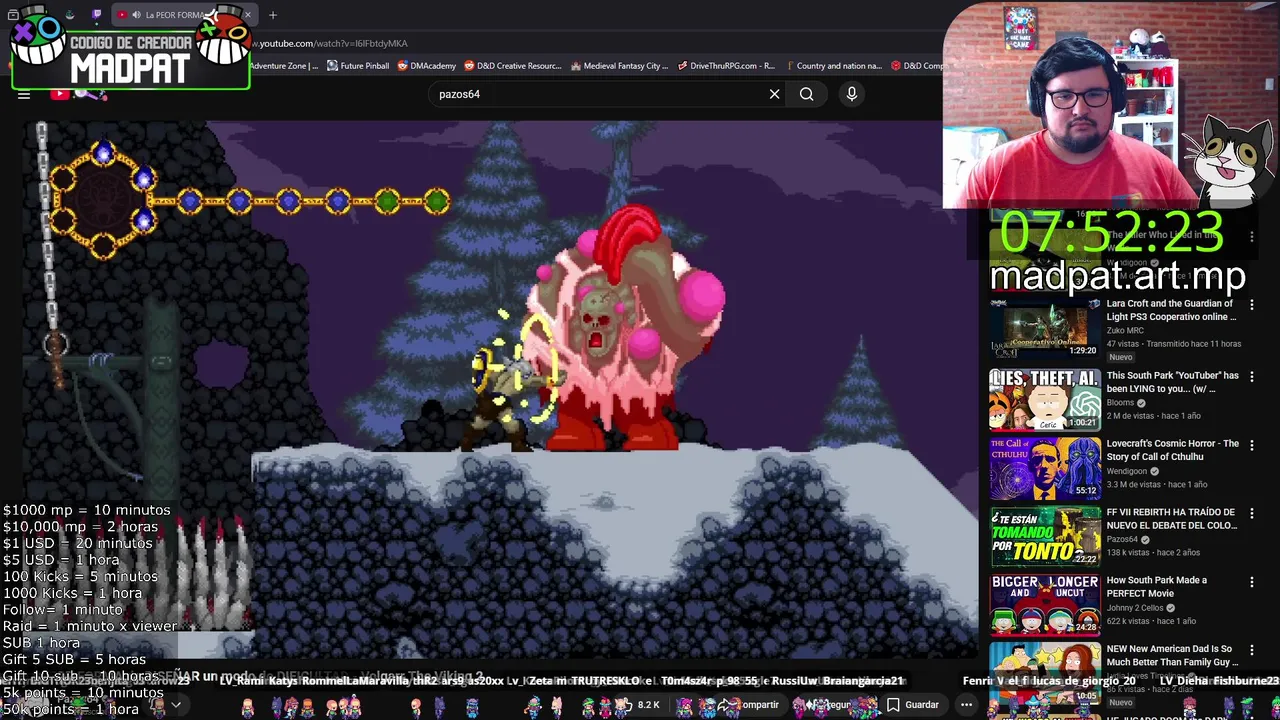Open Lara Croft Guardian of Light video thumbnail
The width and height of the screenshot is (1280, 720).
[x=1044, y=330]
